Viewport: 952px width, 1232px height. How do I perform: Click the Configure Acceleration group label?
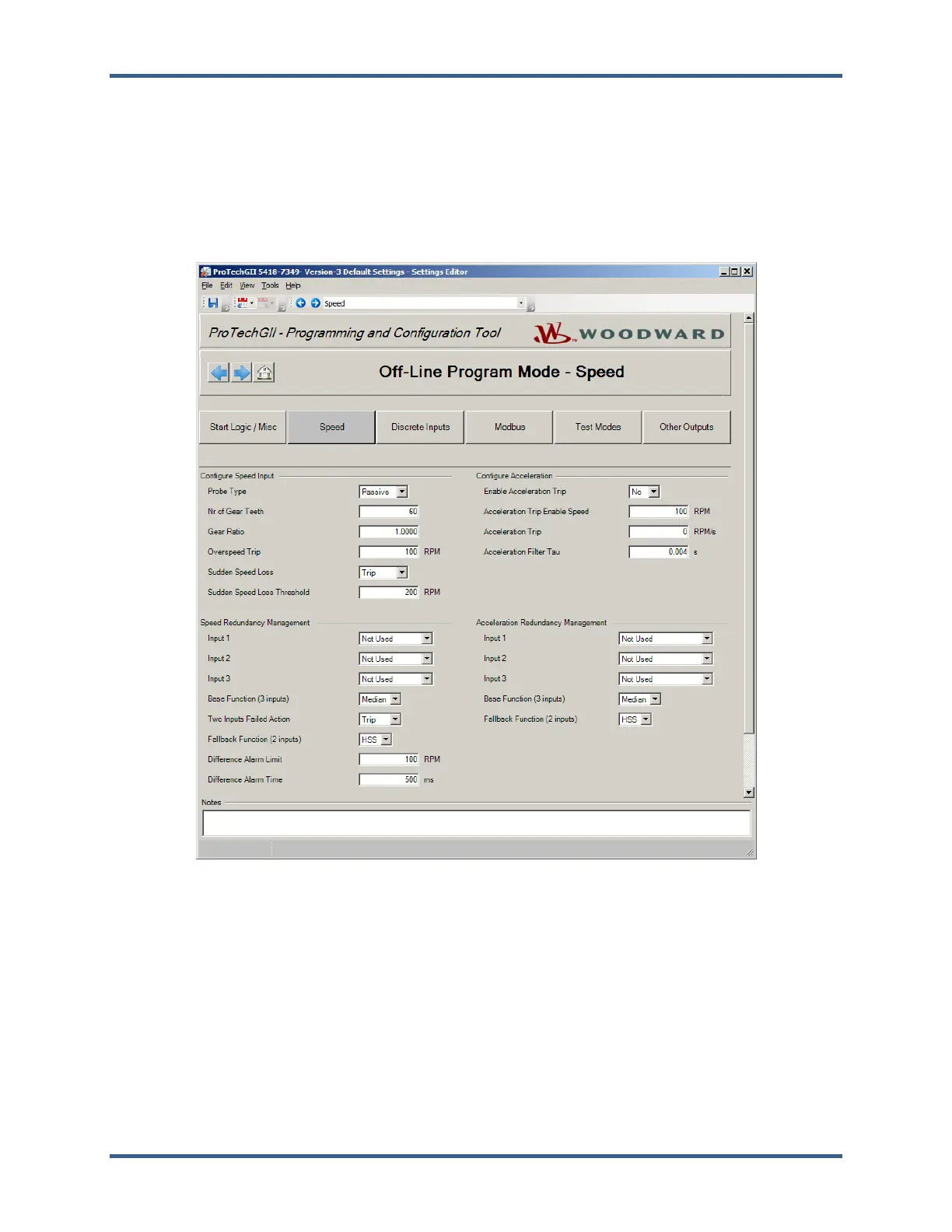tap(514, 476)
